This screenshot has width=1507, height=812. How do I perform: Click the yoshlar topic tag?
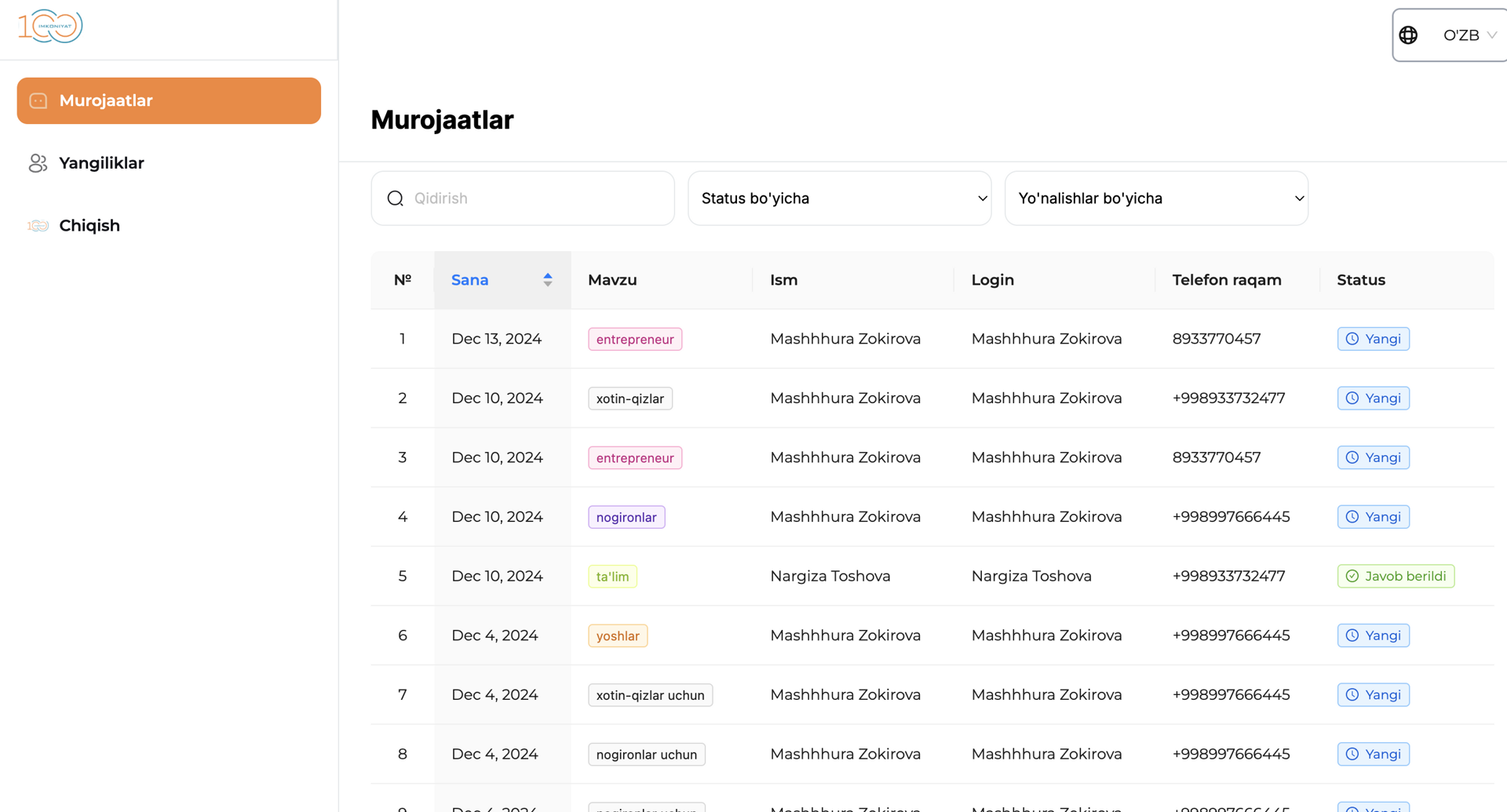pyautogui.click(x=618, y=635)
